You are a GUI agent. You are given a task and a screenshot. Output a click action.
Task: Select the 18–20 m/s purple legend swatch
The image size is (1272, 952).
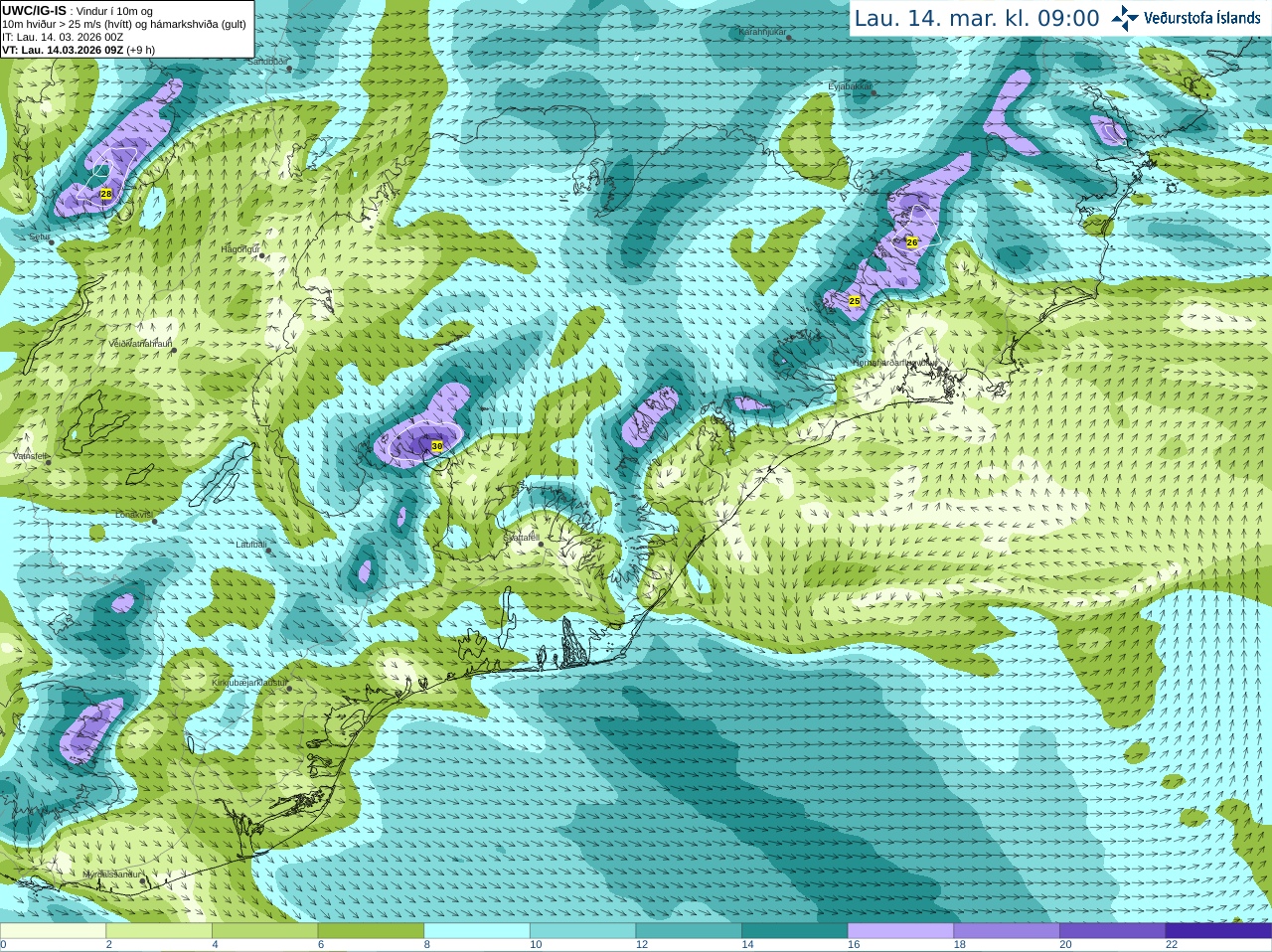click(x=1007, y=931)
